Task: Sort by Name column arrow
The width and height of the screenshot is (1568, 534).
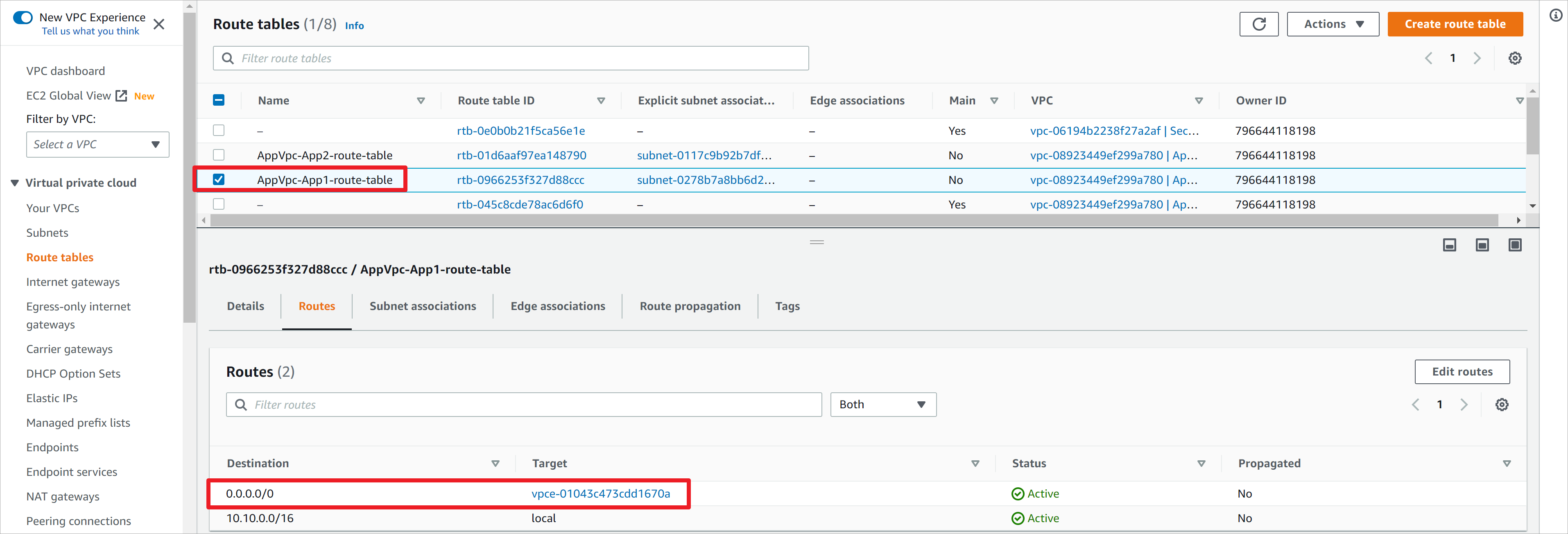Action: tap(421, 101)
